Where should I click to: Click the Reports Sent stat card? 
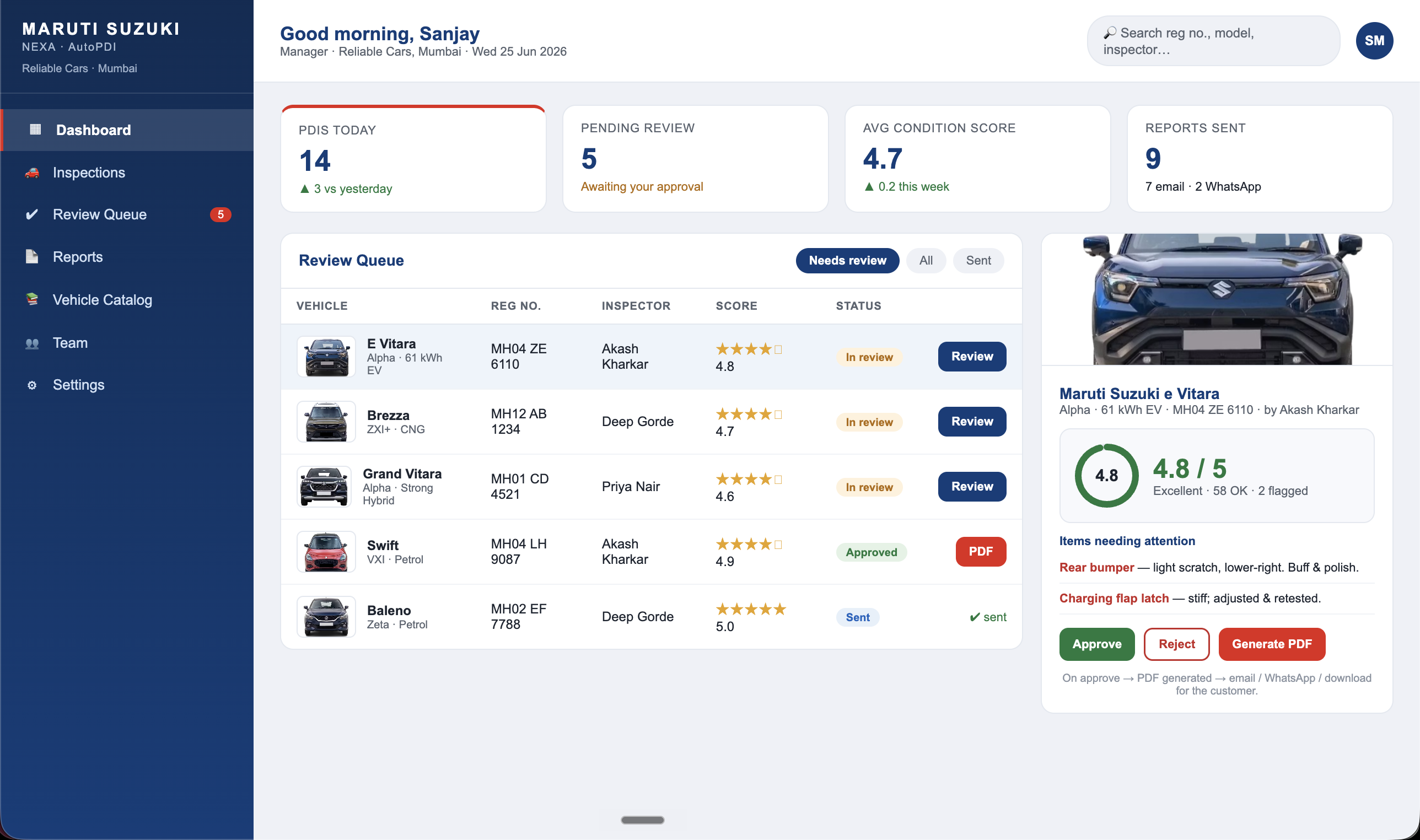click(x=1260, y=159)
